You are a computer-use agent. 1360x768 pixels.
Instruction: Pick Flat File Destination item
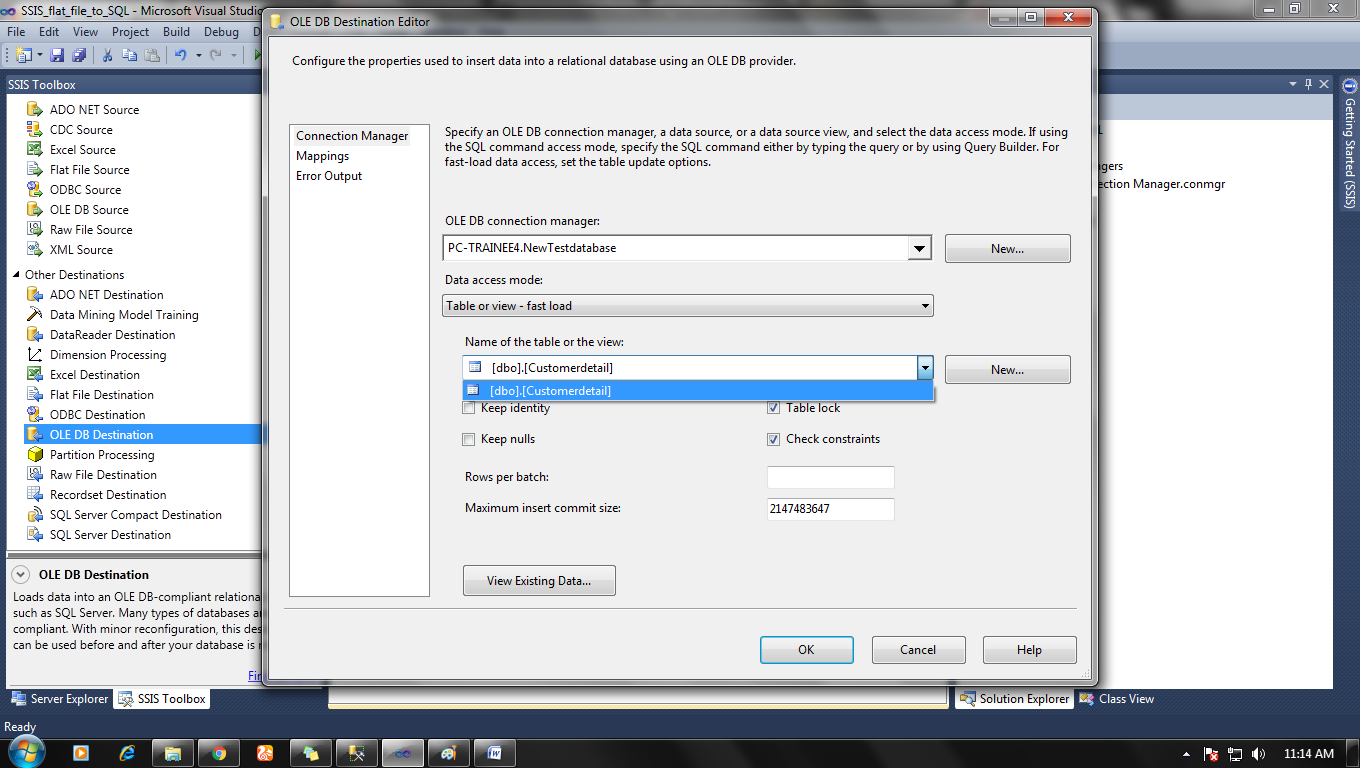(101, 395)
